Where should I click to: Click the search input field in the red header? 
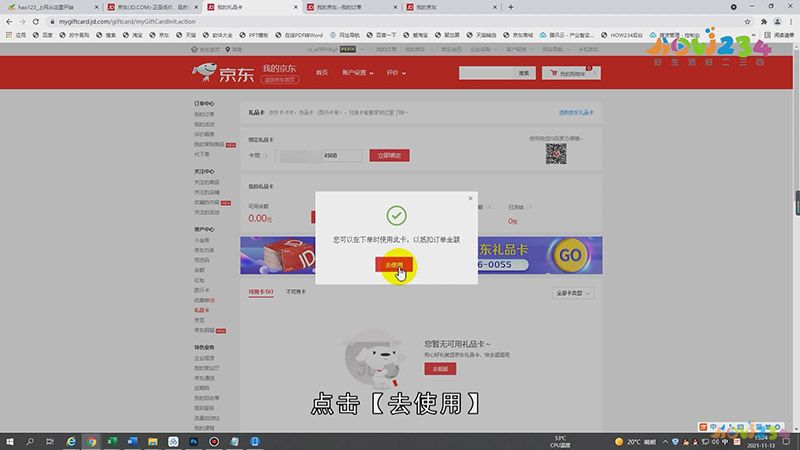click(x=486, y=73)
